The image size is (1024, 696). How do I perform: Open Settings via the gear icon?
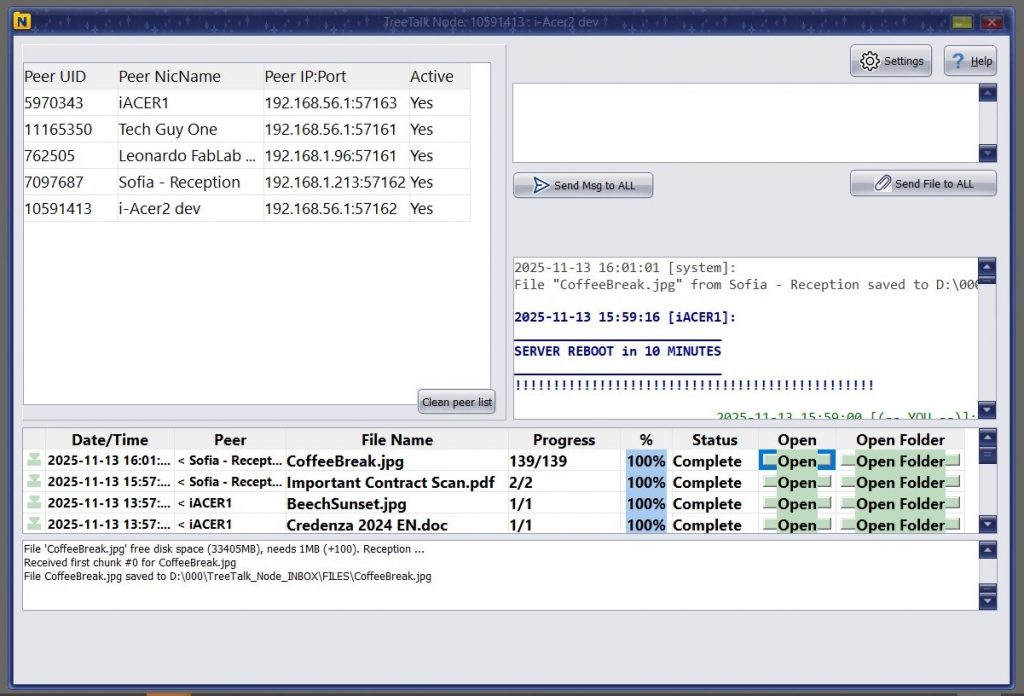pos(868,60)
